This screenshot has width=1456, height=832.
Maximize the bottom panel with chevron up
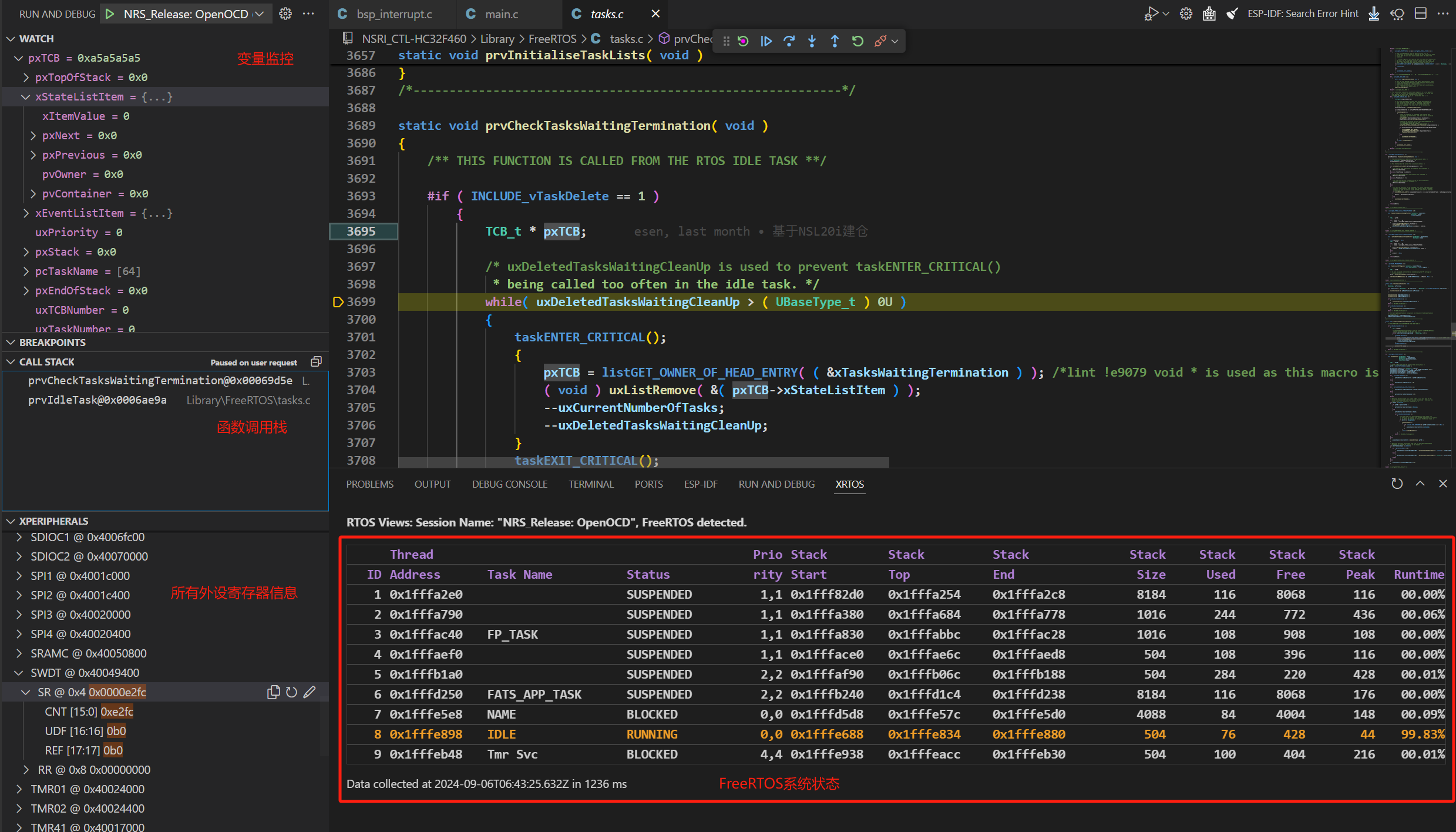click(1420, 484)
